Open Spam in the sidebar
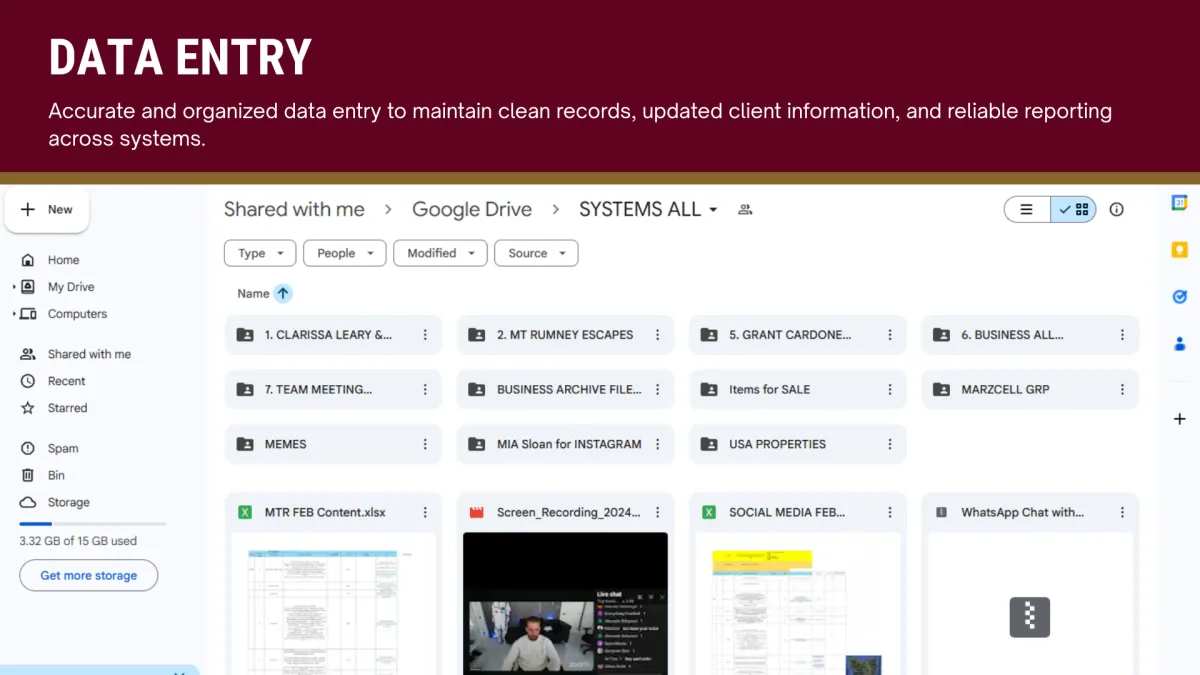This screenshot has width=1200, height=675. tap(63, 449)
